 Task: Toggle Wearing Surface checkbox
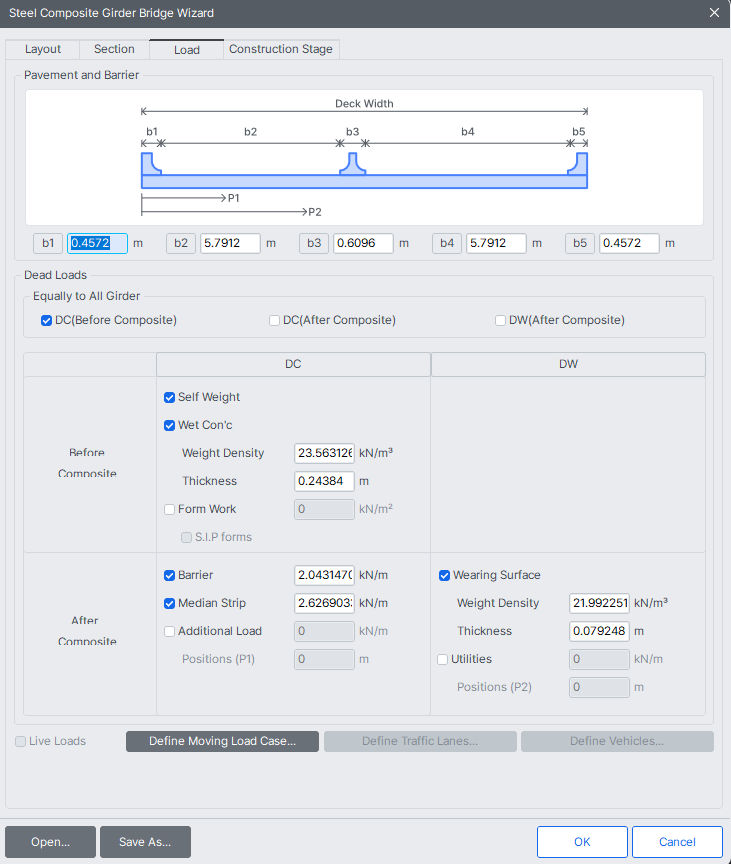pos(445,575)
